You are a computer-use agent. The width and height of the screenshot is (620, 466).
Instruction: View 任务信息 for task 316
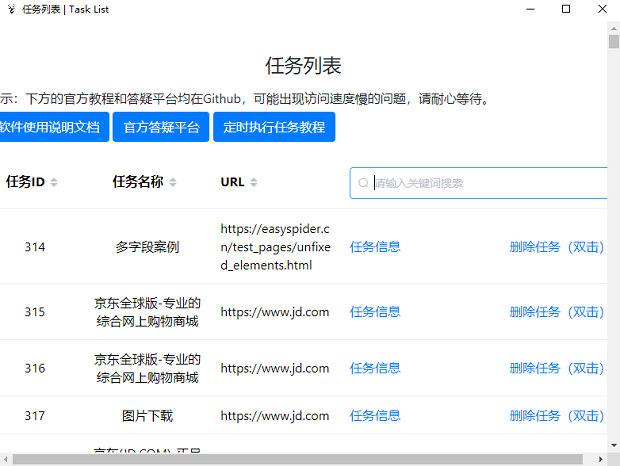tap(375, 368)
